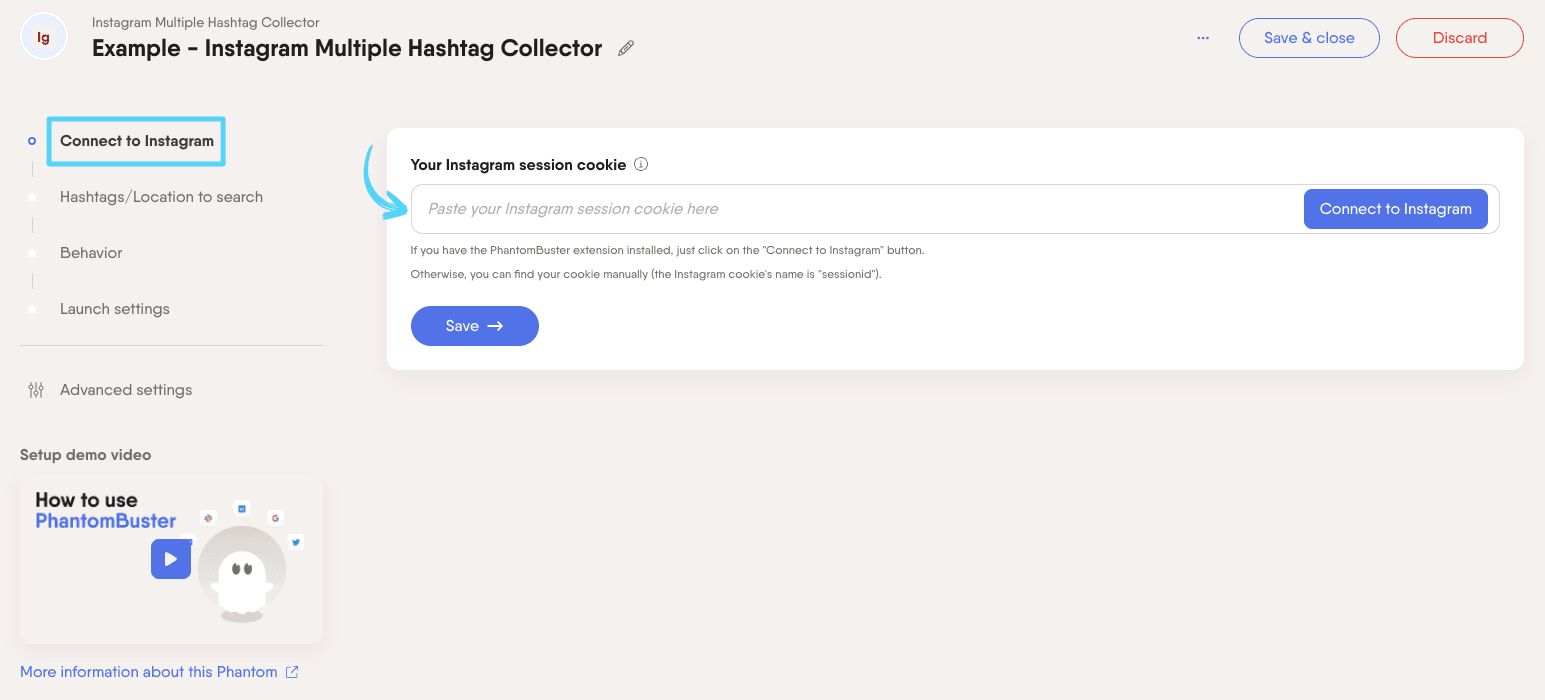Switch to the Behavior setup step

point(91,253)
